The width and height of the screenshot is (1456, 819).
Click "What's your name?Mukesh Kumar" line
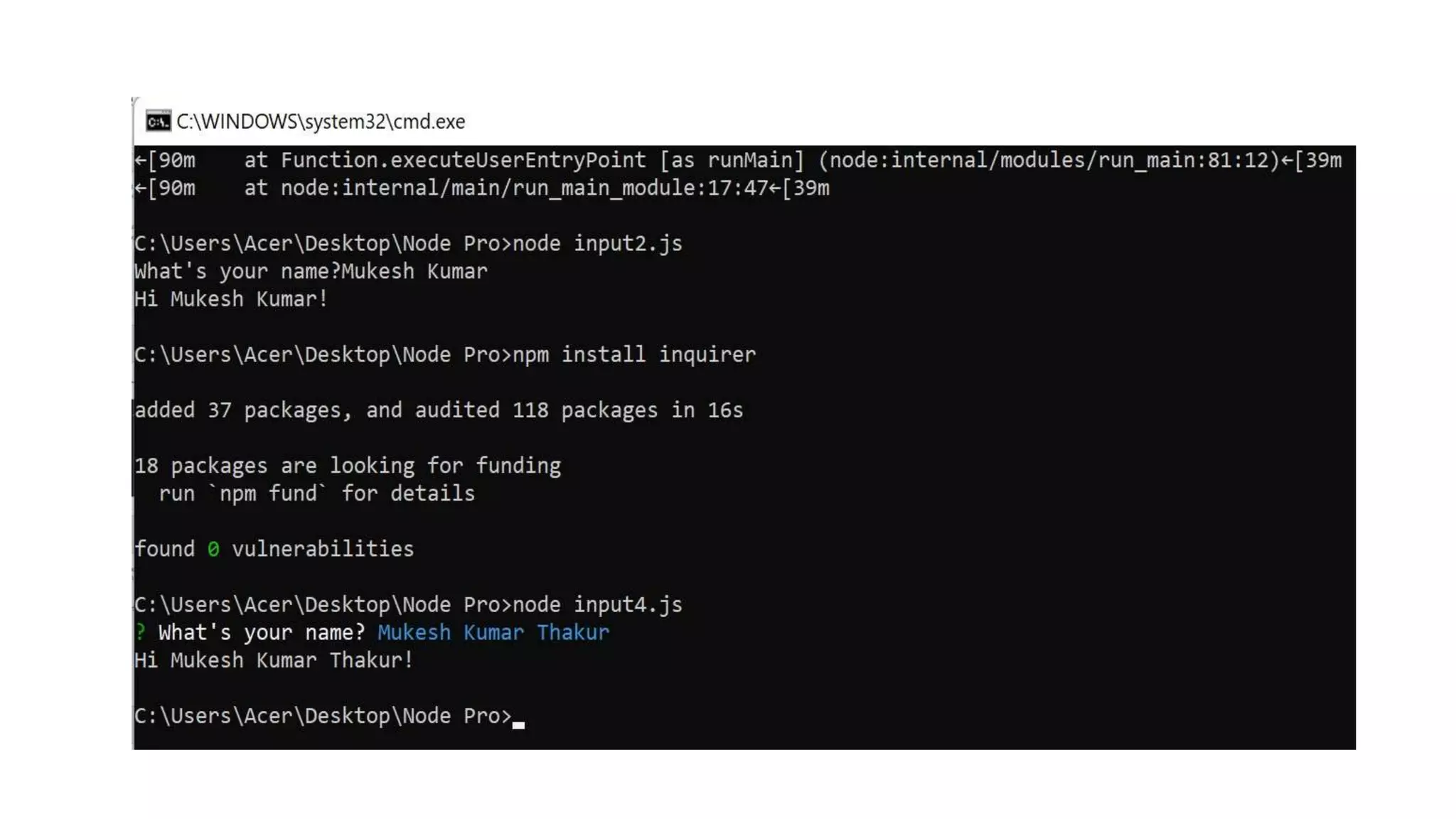point(311,272)
